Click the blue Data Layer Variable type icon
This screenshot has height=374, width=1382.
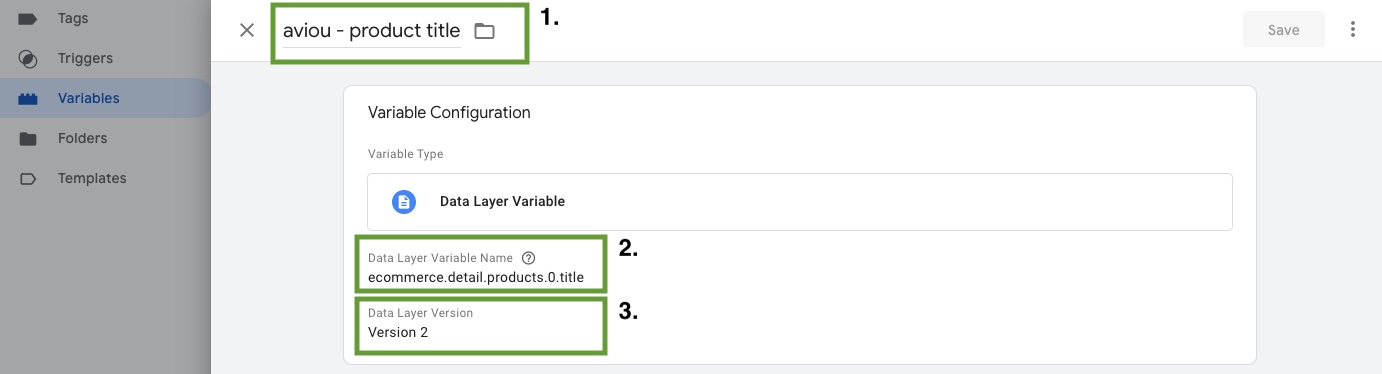pos(403,202)
